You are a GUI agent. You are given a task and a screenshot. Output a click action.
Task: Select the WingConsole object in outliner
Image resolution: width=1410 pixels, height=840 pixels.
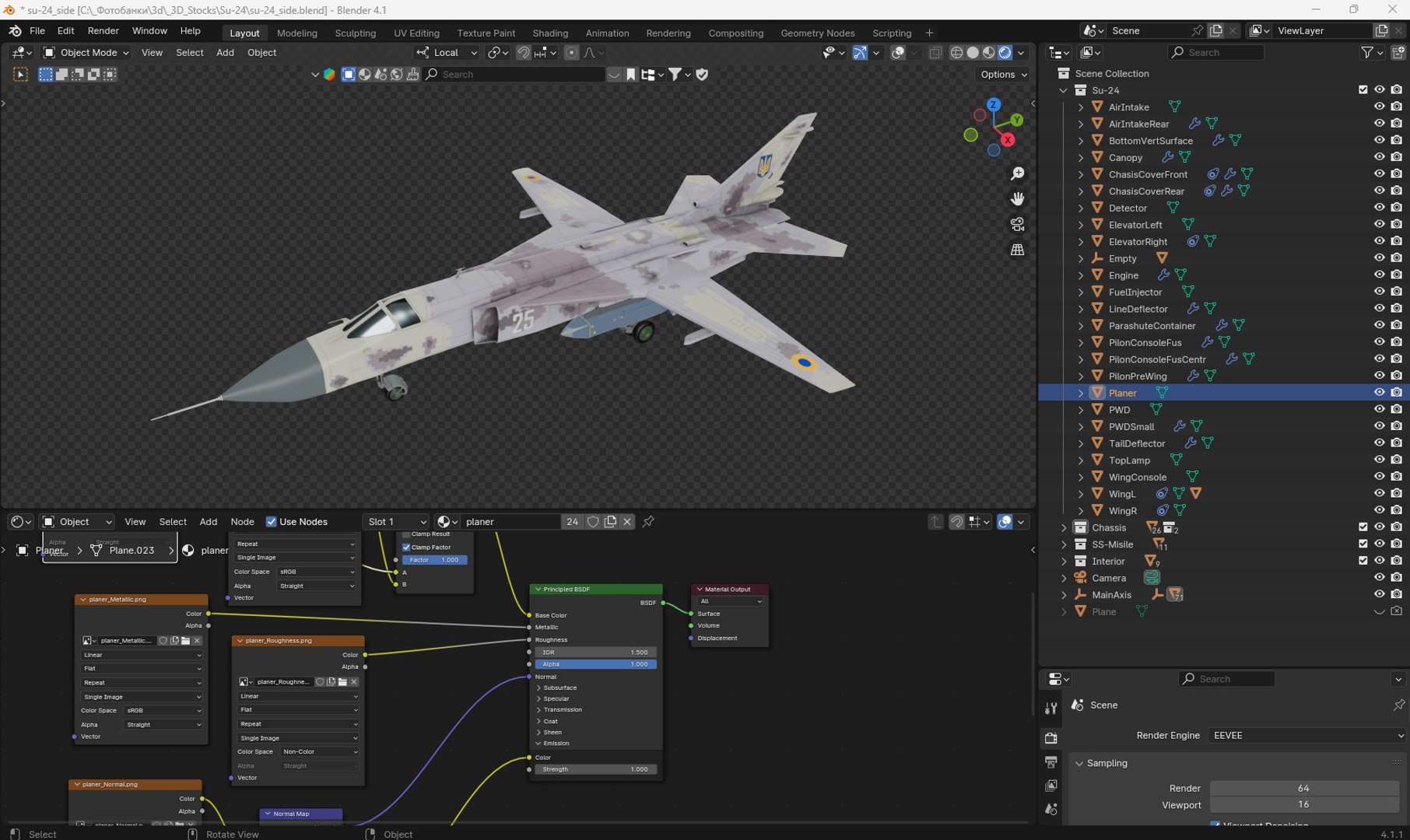click(x=1137, y=477)
